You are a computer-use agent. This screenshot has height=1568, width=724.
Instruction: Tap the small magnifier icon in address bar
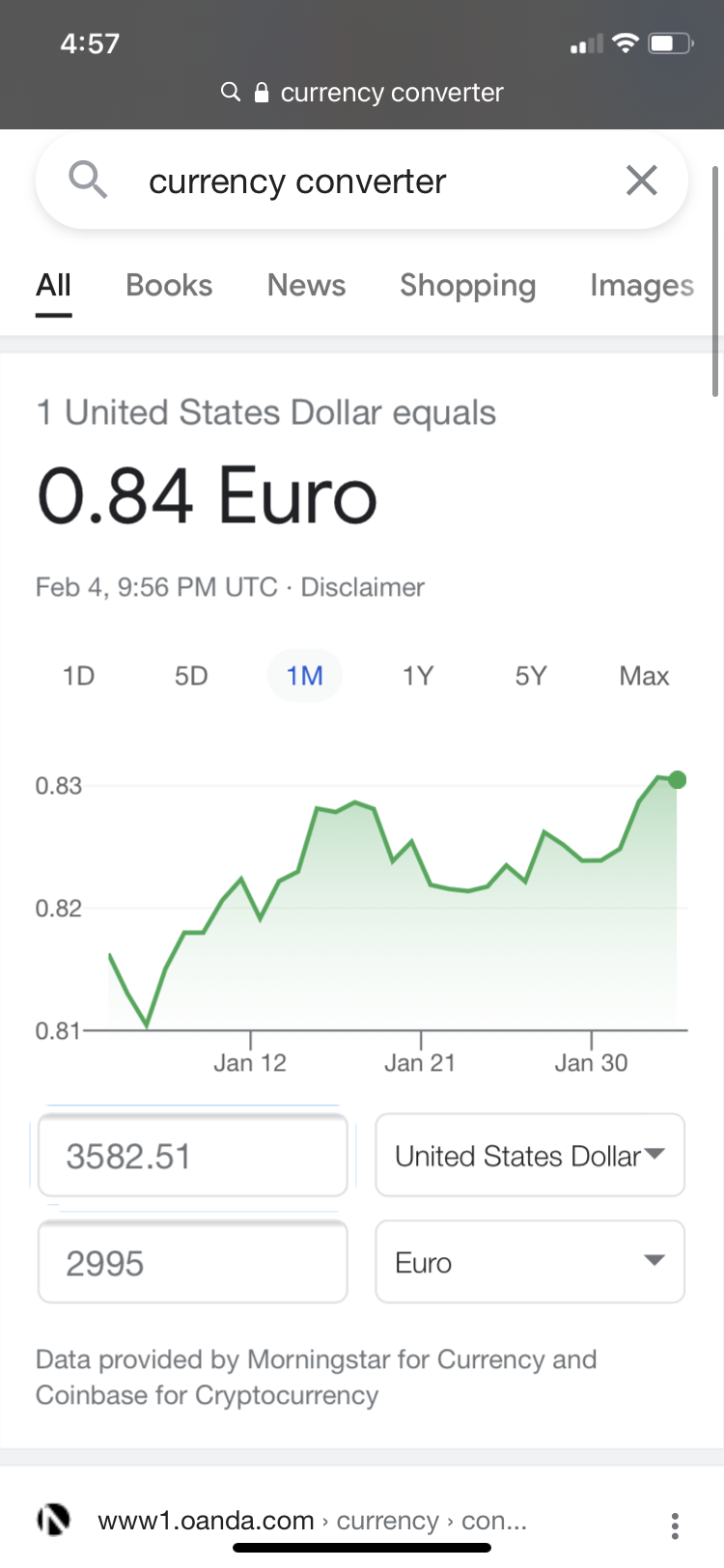click(230, 93)
